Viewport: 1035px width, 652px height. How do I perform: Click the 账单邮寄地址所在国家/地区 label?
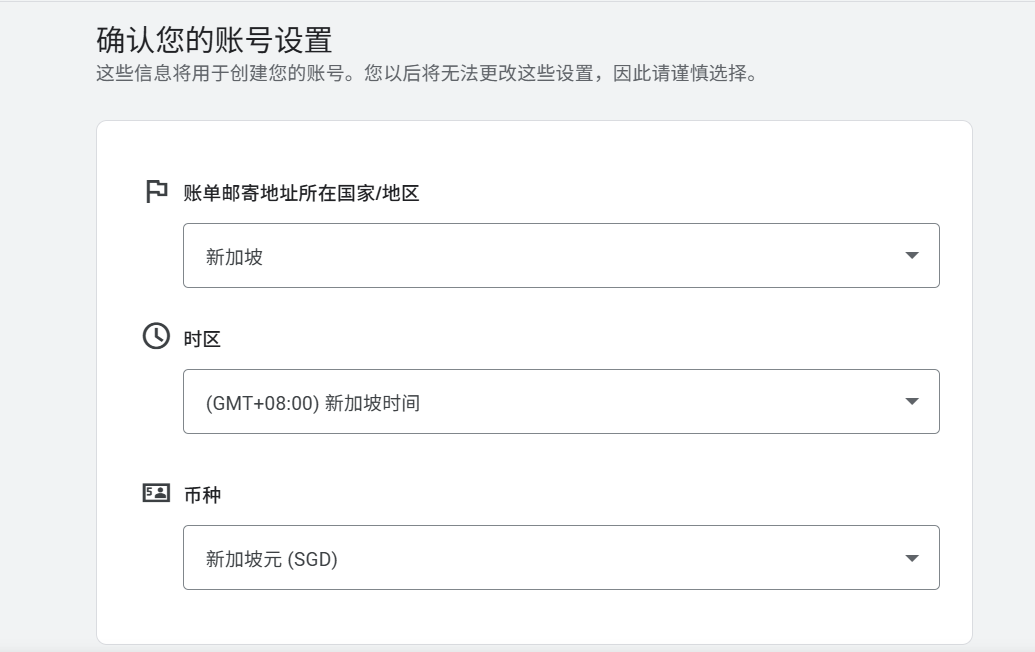pyautogui.click(x=301, y=194)
